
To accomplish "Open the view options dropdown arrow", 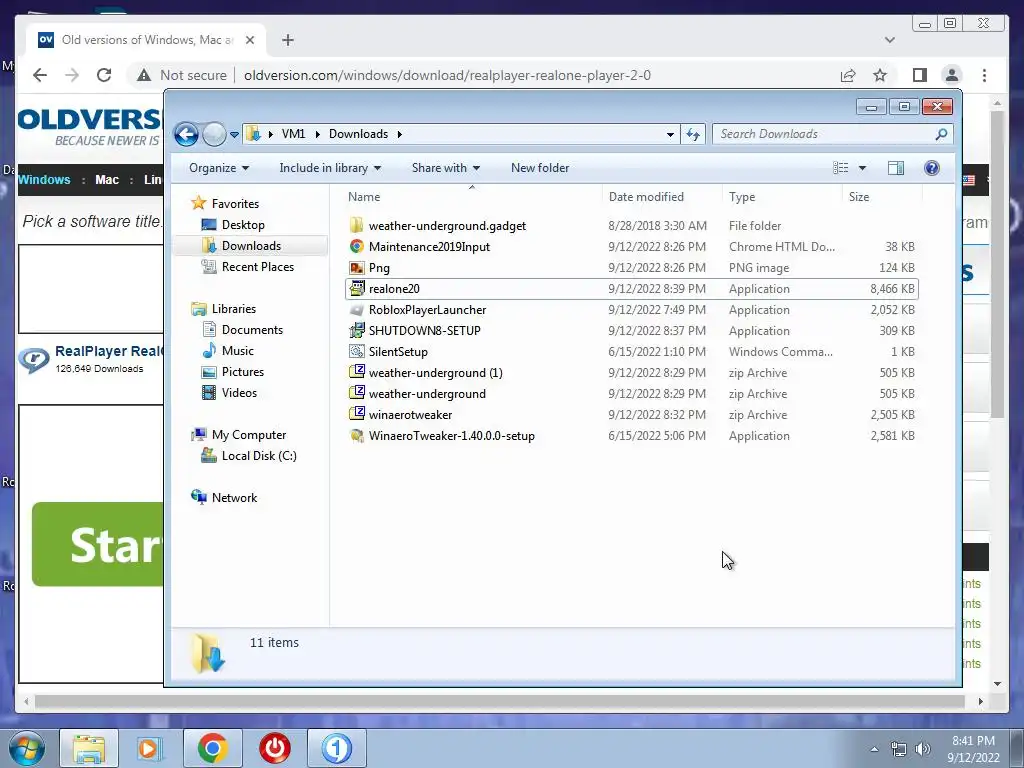I will [x=862, y=168].
